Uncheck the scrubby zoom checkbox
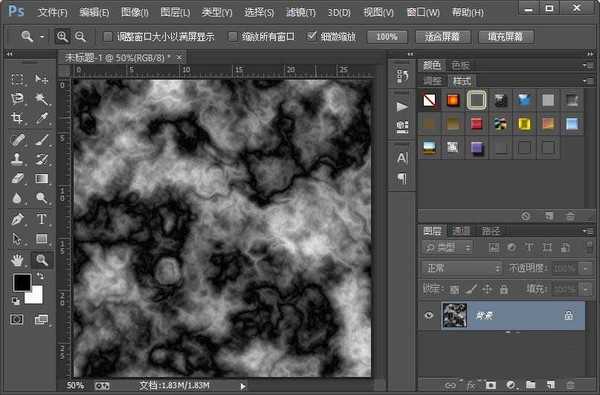Screen dimensions: 600x395 point(312,36)
